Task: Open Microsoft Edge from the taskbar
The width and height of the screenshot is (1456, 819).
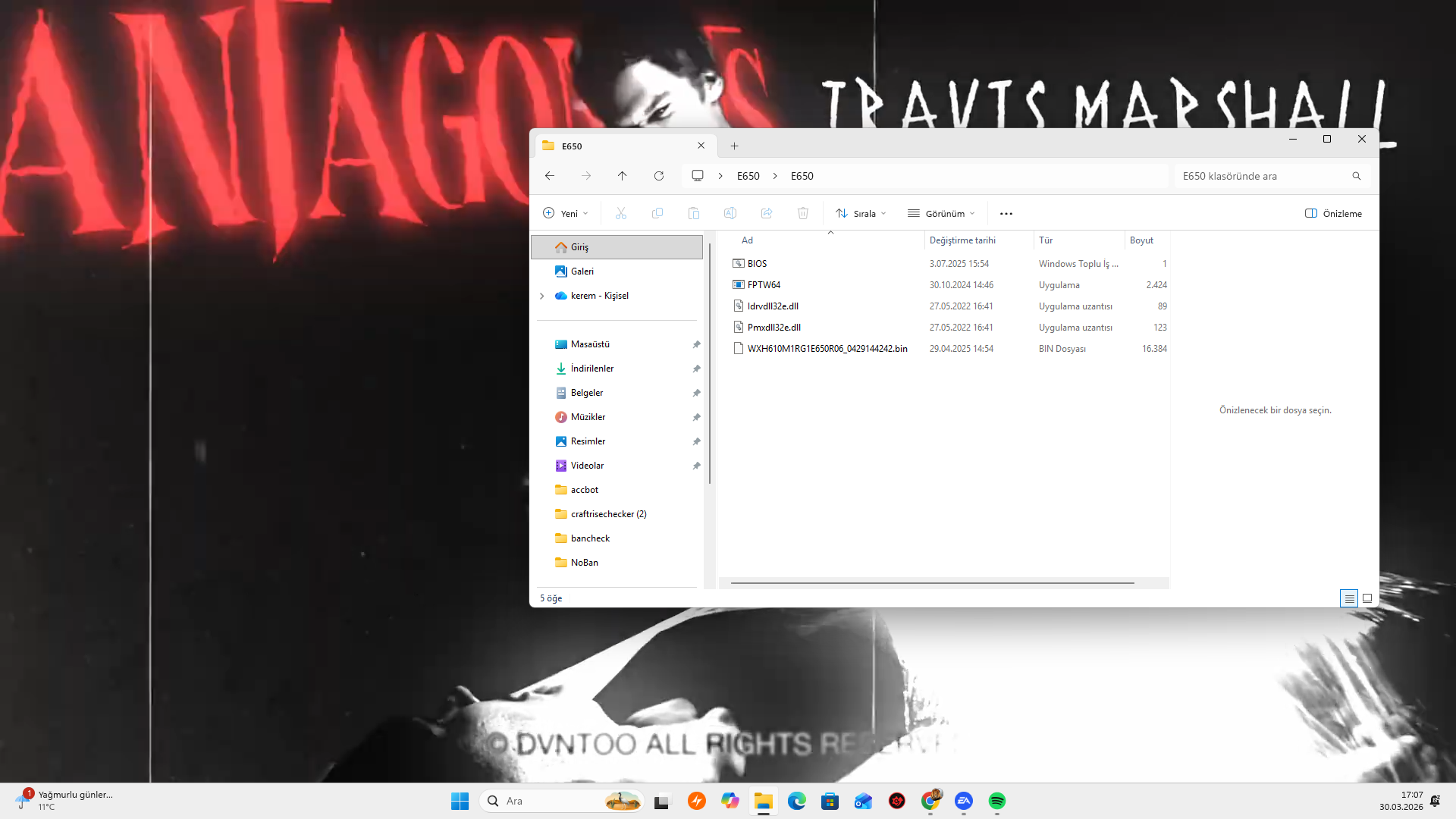Action: click(x=797, y=801)
